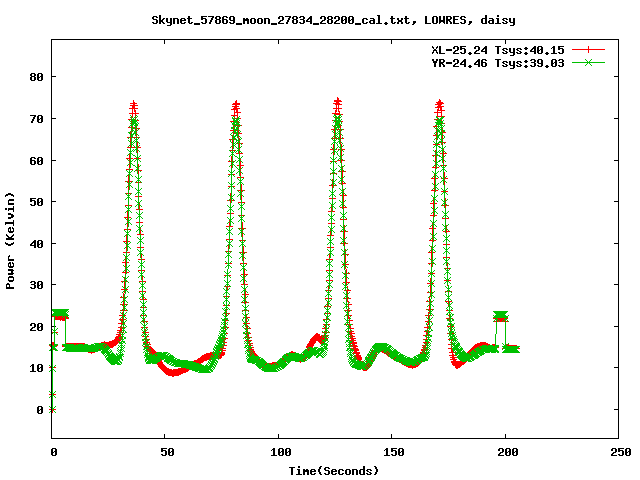Viewport: 640px width, 480px height.
Task: Click the Time(Seconds) x-axis label
Action: [x=334, y=471]
